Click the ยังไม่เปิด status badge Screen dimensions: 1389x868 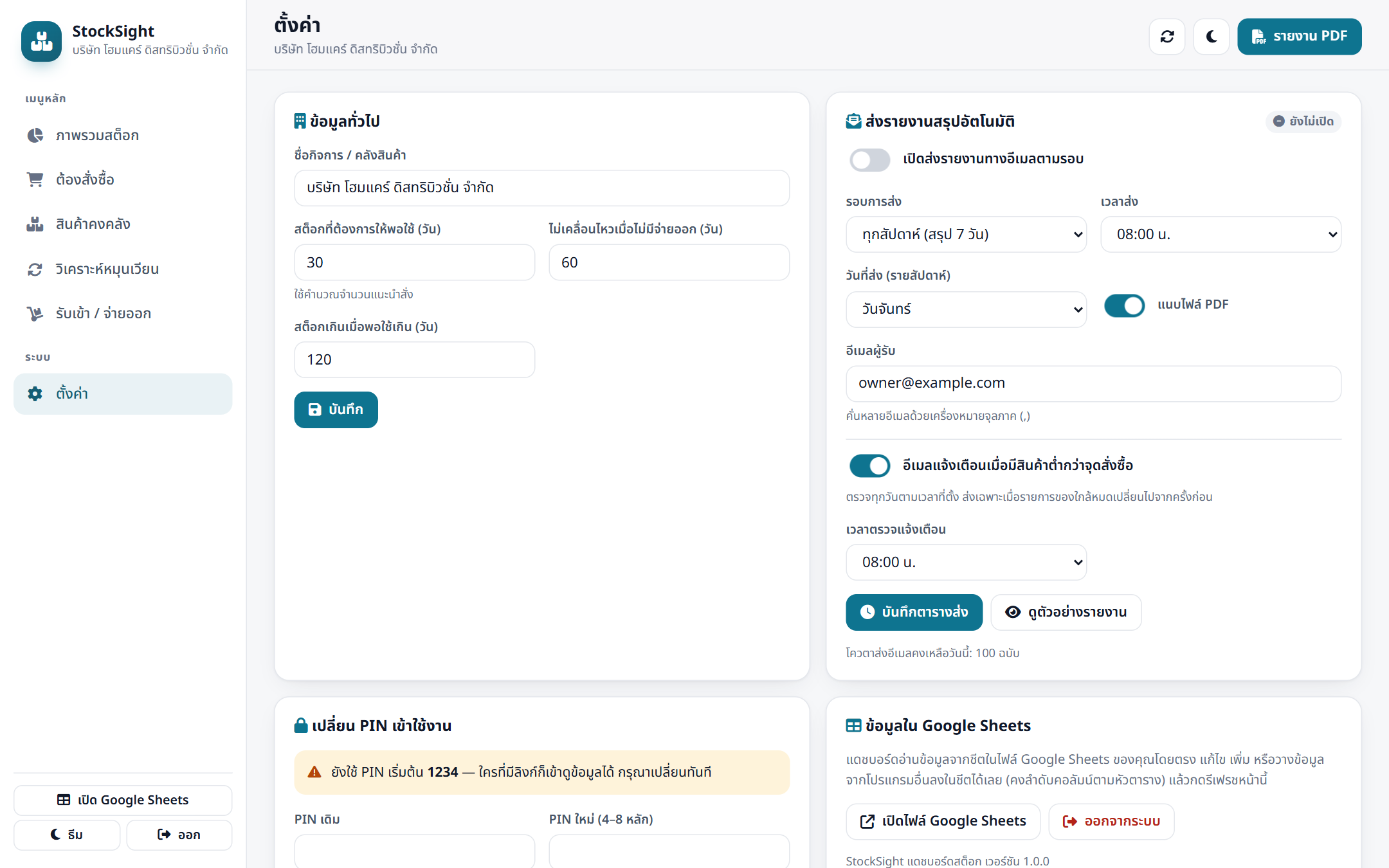tap(1303, 122)
